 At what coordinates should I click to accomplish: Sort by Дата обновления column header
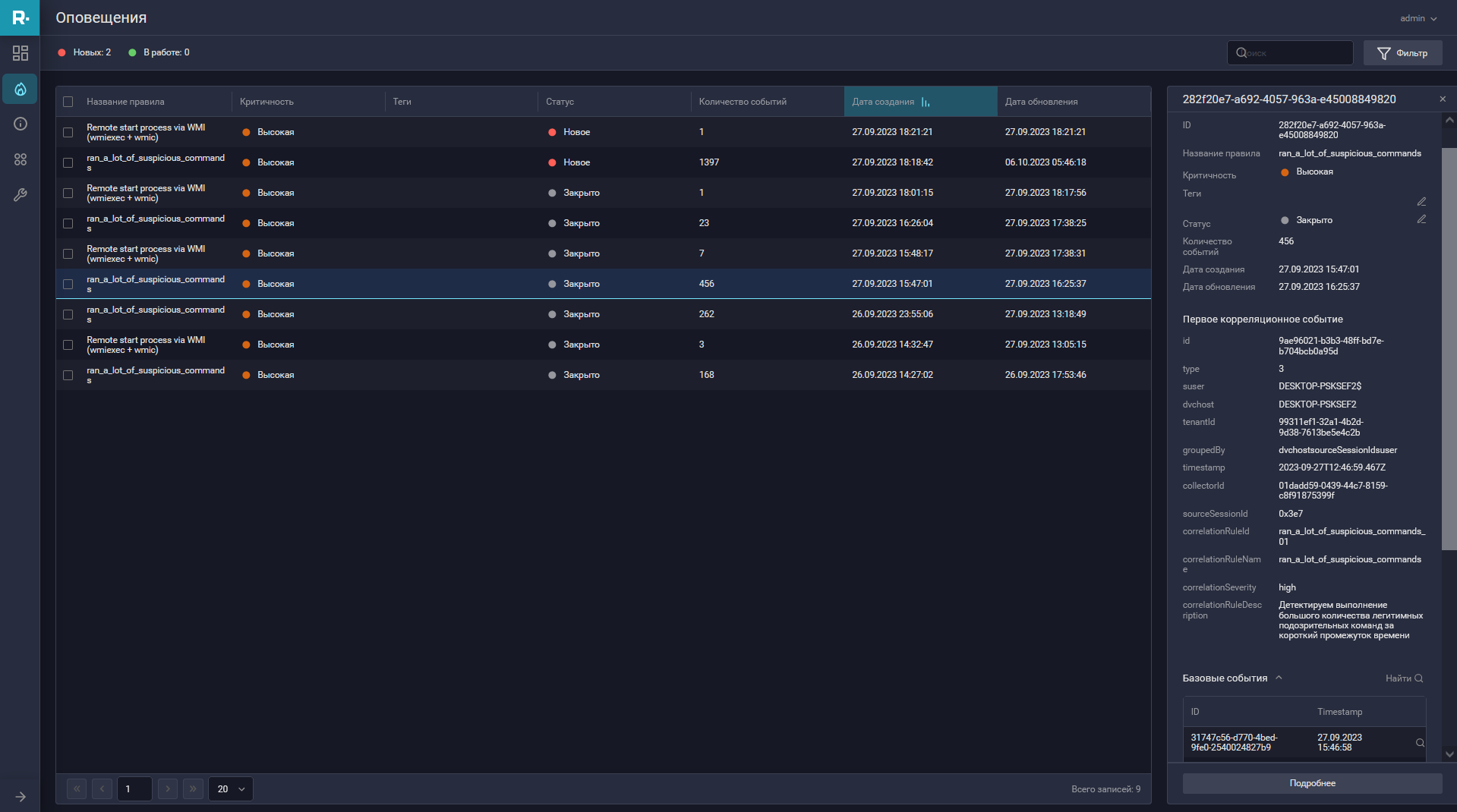[x=1041, y=102]
